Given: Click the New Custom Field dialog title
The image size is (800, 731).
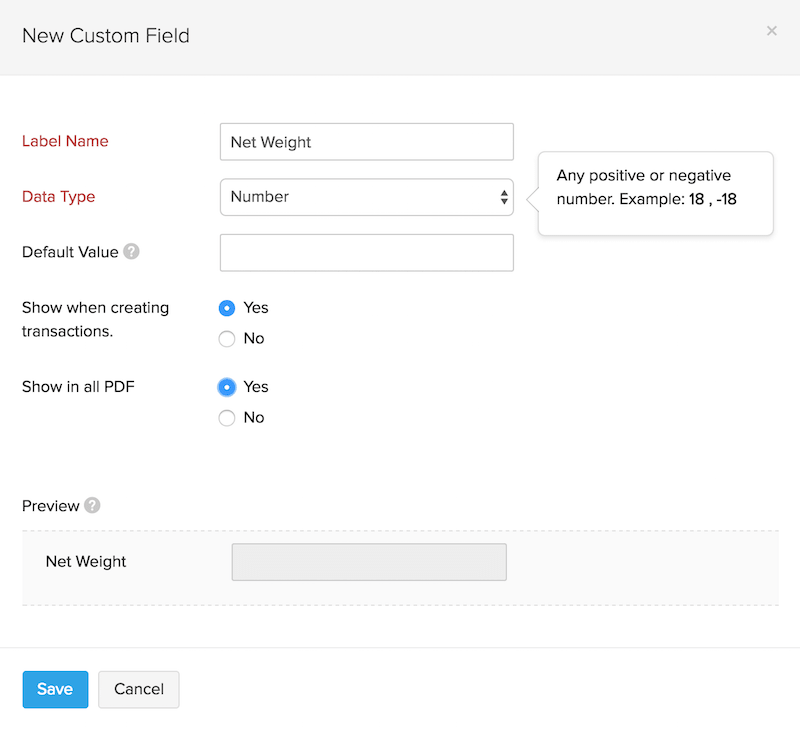Looking at the screenshot, I should [106, 36].
